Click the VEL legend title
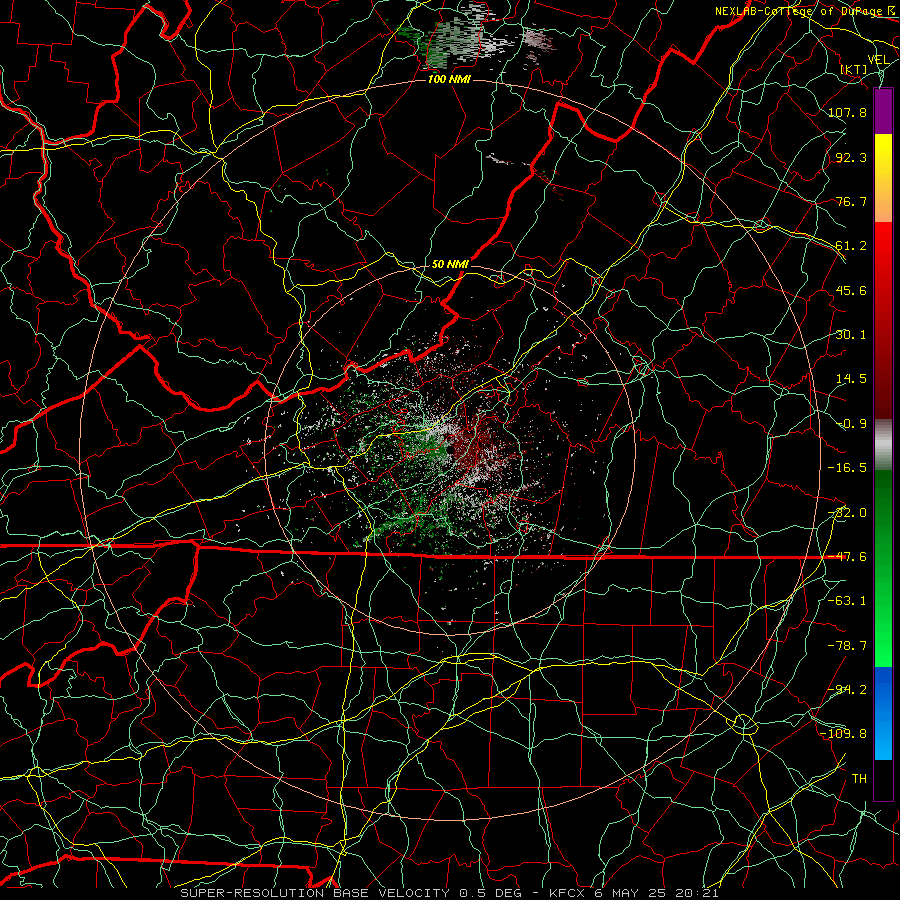 click(x=878, y=59)
